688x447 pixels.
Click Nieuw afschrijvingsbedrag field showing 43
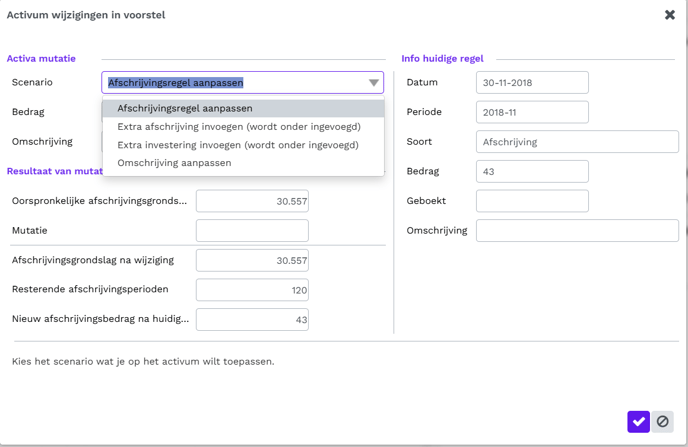[252, 320]
